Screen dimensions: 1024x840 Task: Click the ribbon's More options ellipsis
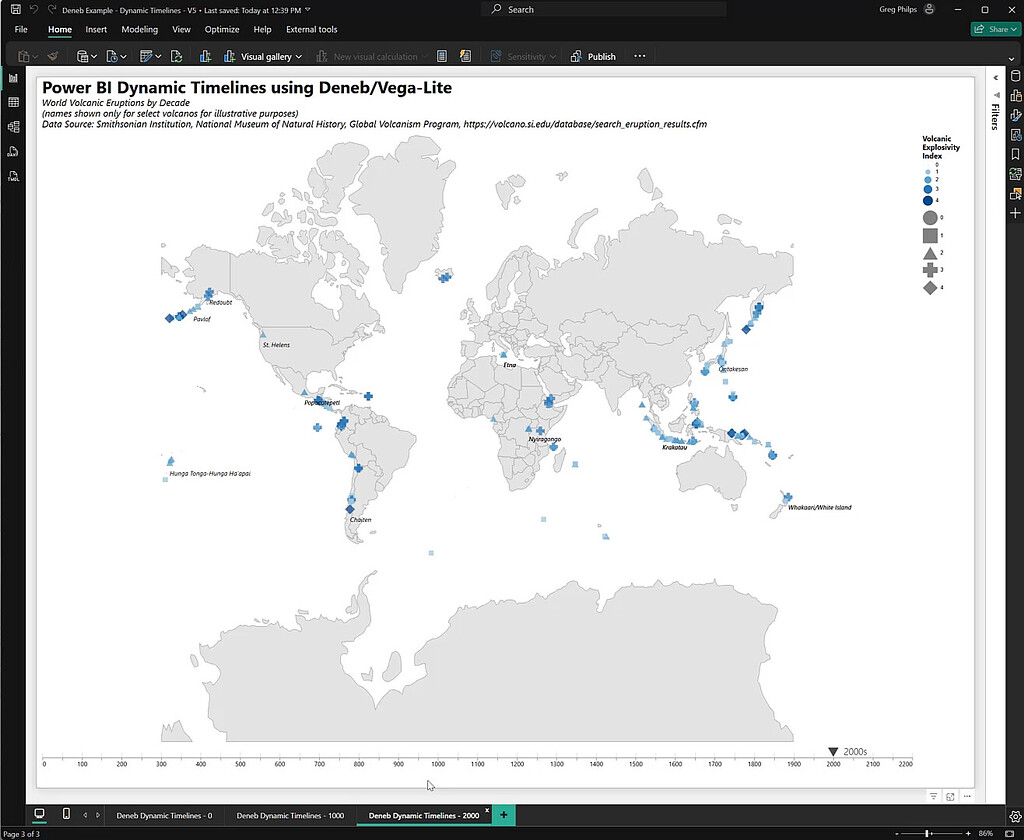639,56
